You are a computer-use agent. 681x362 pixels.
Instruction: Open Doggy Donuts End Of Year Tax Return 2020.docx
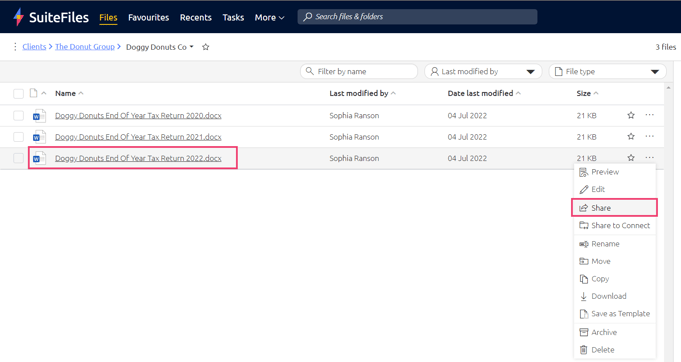click(x=138, y=116)
